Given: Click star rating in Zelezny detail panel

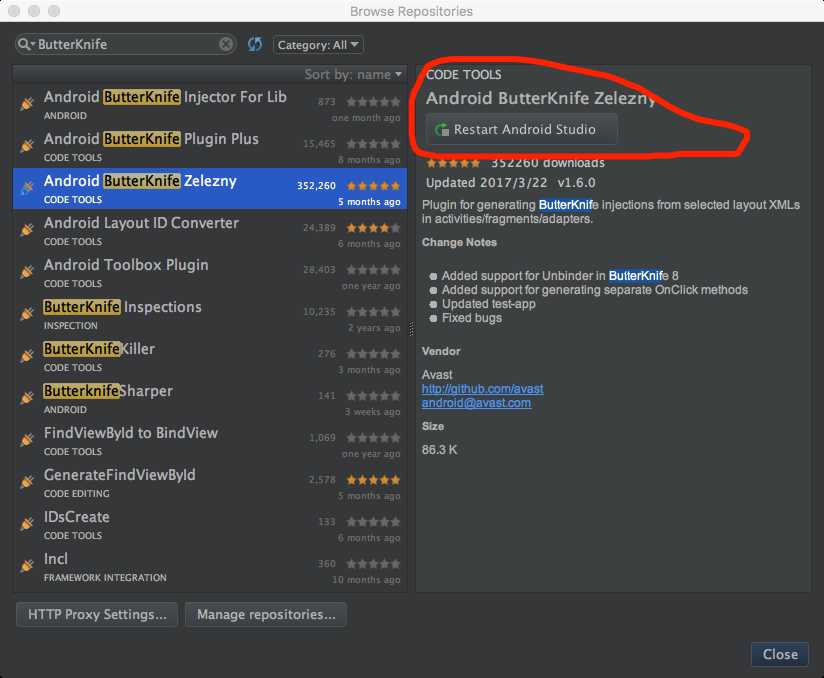Looking at the screenshot, I should tap(454, 163).
